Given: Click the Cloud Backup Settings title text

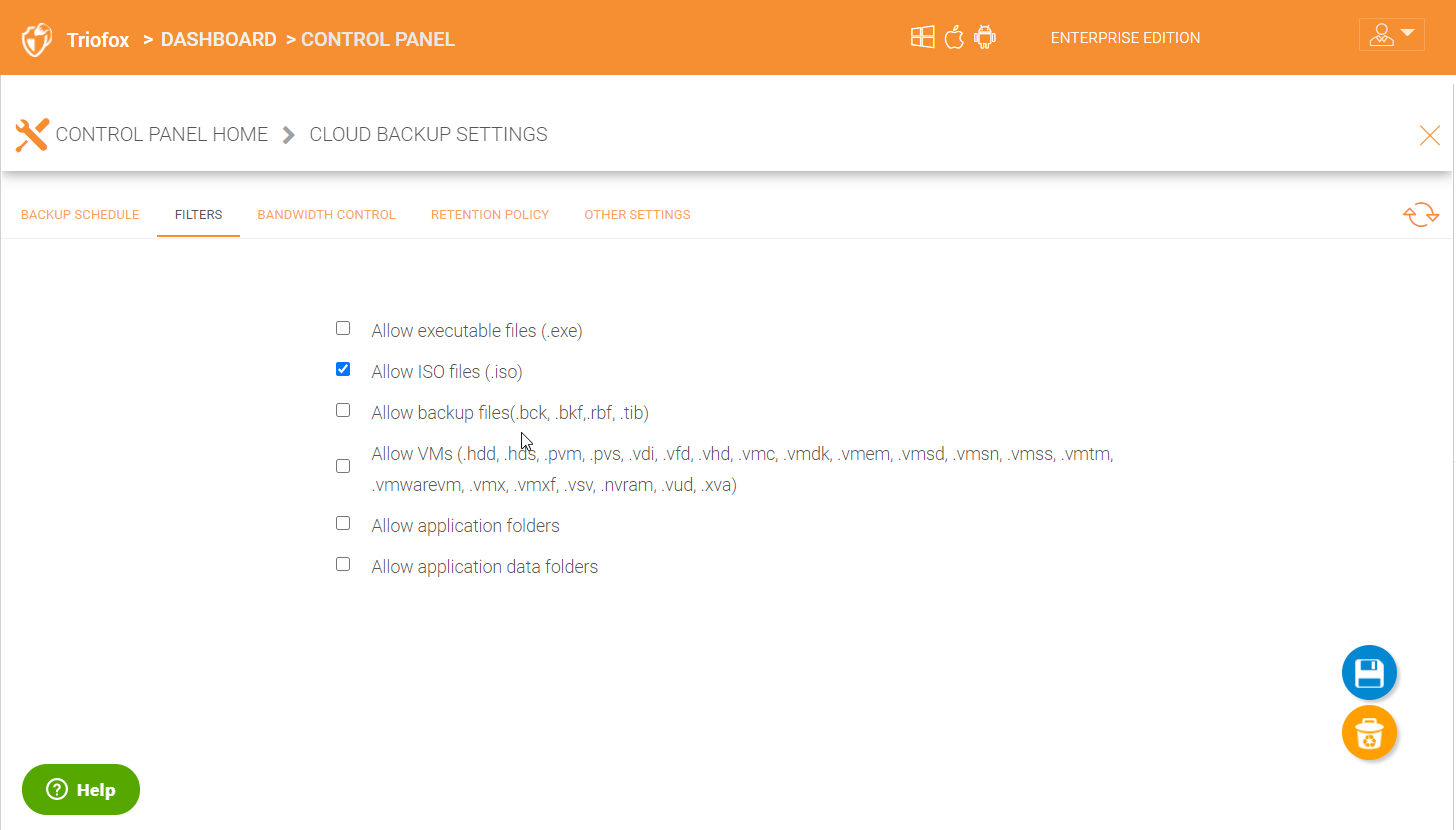Looking at the screenshot, I should [x=428, y=134].
